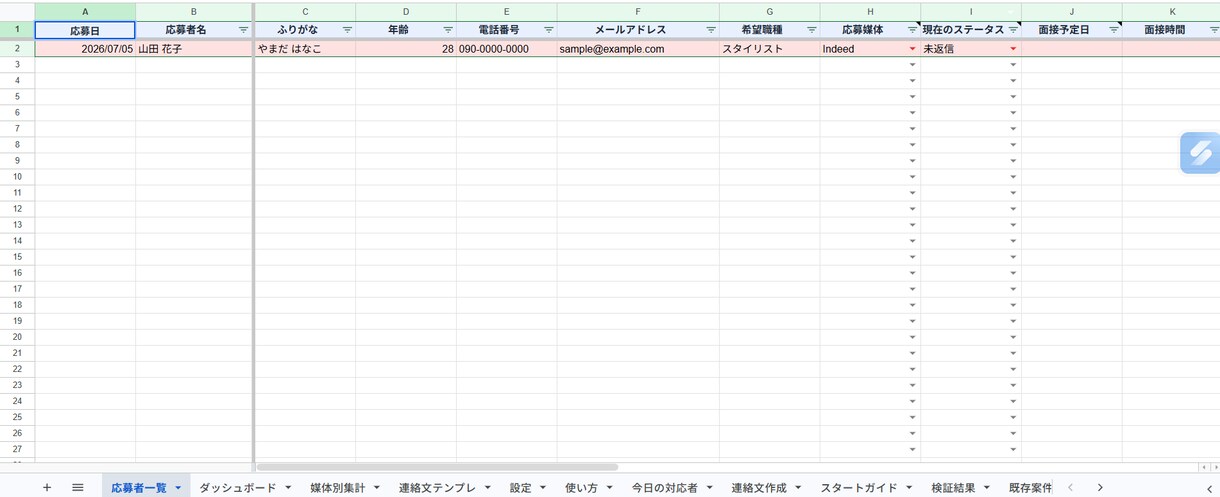Click the horizontal scrollbar thumb
Image resolution: width=1220 pixels, height=497 pixels.
pos(437,467)
